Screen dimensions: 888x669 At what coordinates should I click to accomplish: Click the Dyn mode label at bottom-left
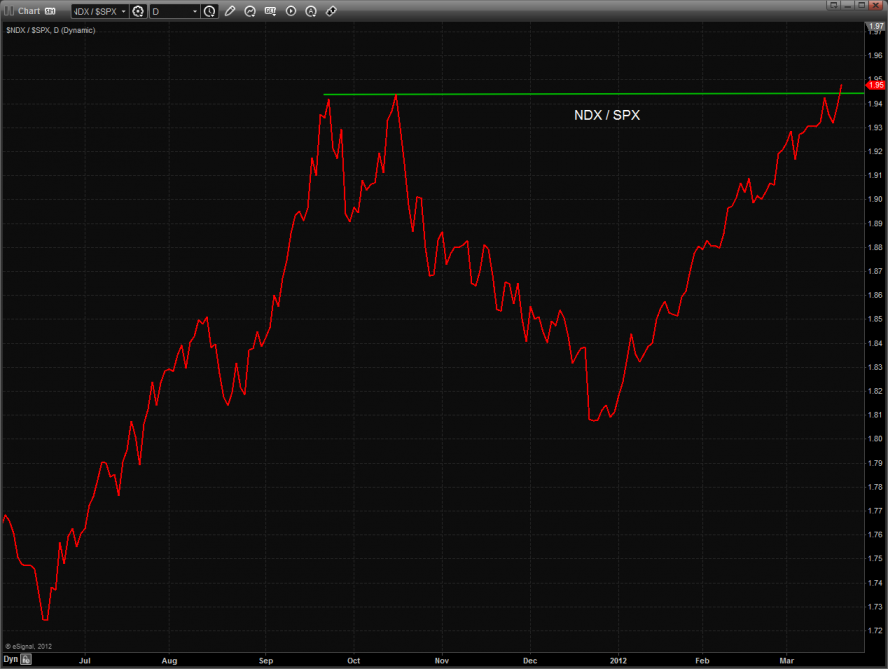click(10, 659)
